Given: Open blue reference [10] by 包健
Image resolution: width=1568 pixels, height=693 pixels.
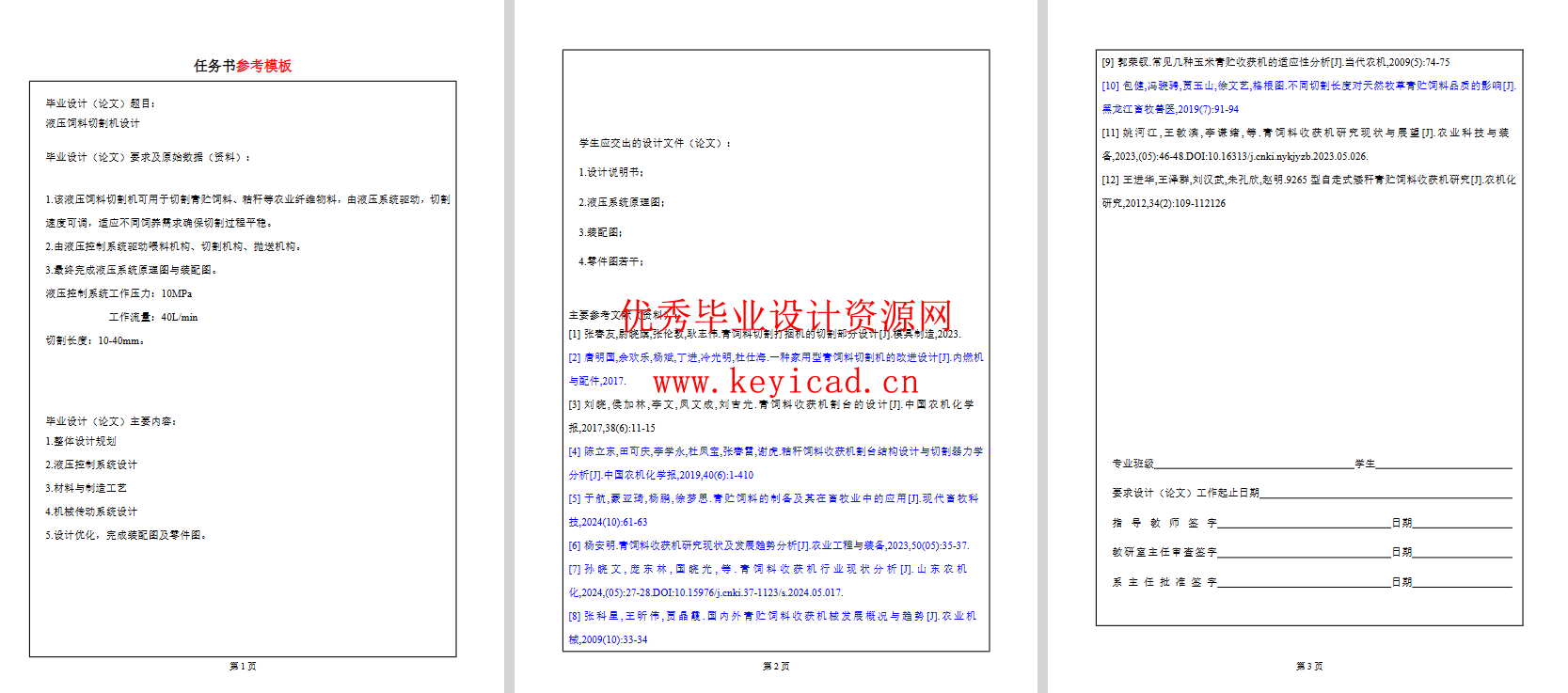Looking at the screenshot, I should pyautogui.click(x=1308, y=87).
